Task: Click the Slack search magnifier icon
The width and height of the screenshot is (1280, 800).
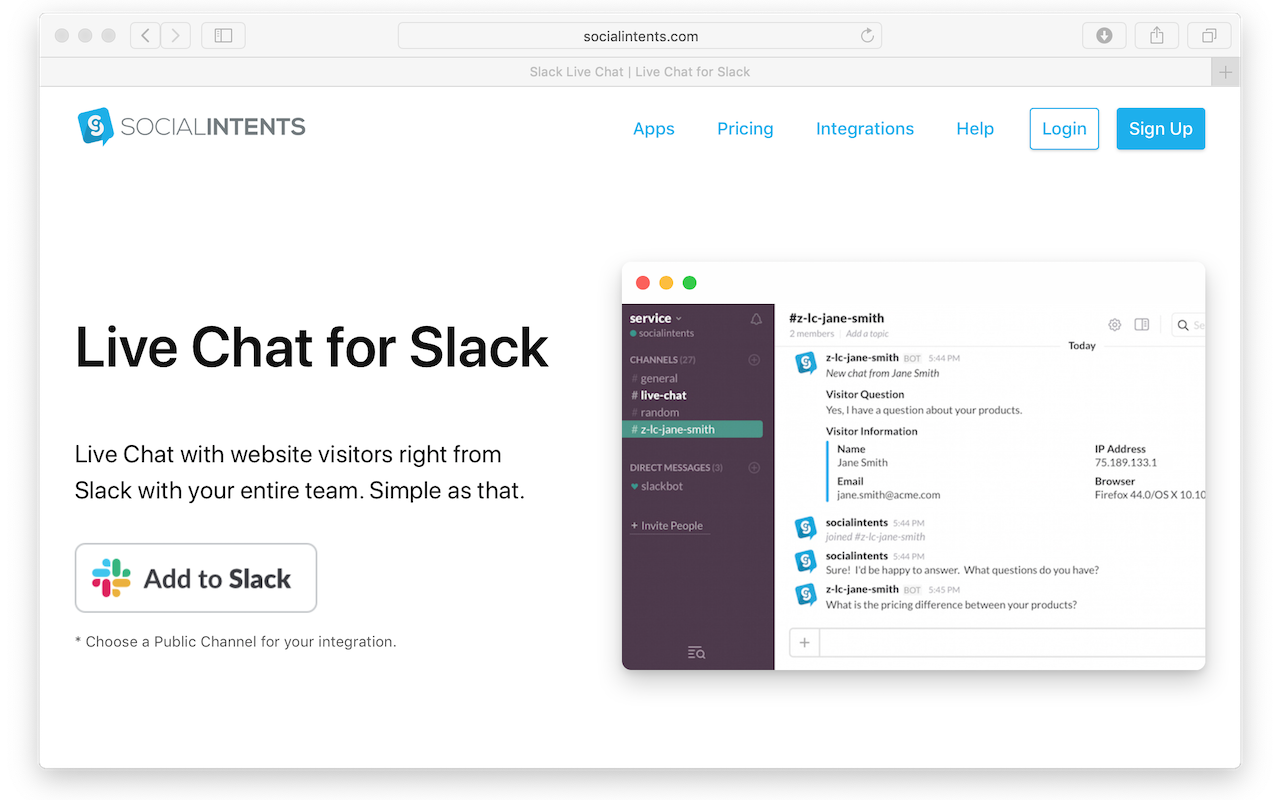Action: pos(1183,326)
